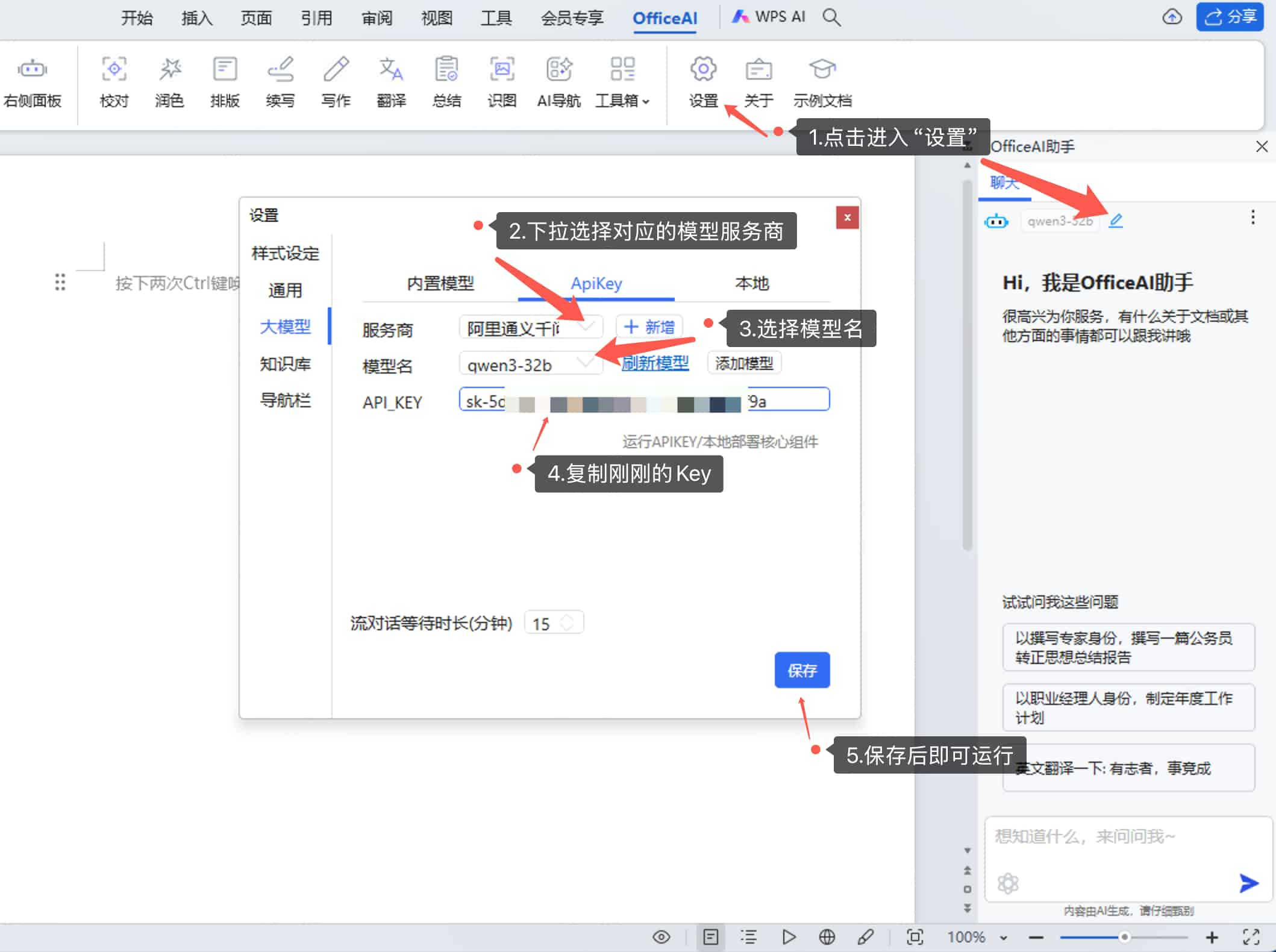Select the 校对 proofreading tool

(113, 81)
